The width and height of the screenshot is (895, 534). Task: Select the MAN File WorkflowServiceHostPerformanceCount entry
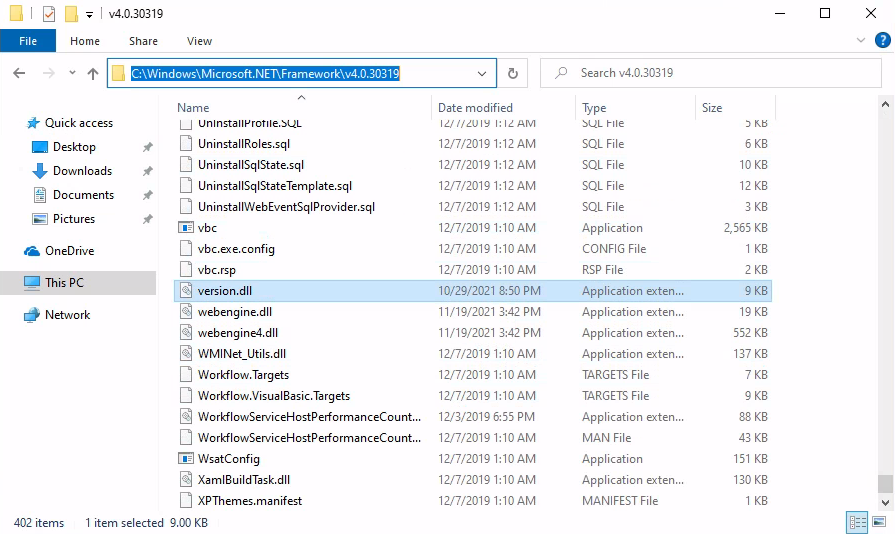pyautogui.click(x=309, y=438)
